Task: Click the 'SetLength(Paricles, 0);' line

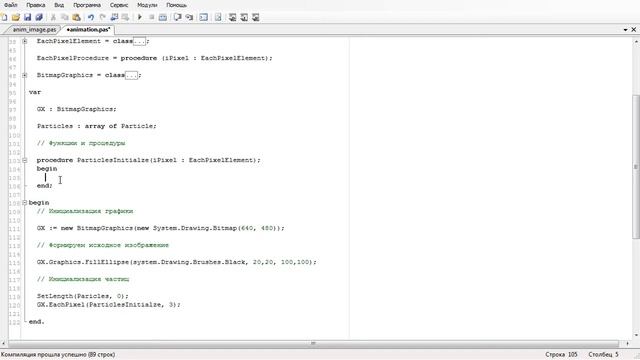Action: (82, 296)
